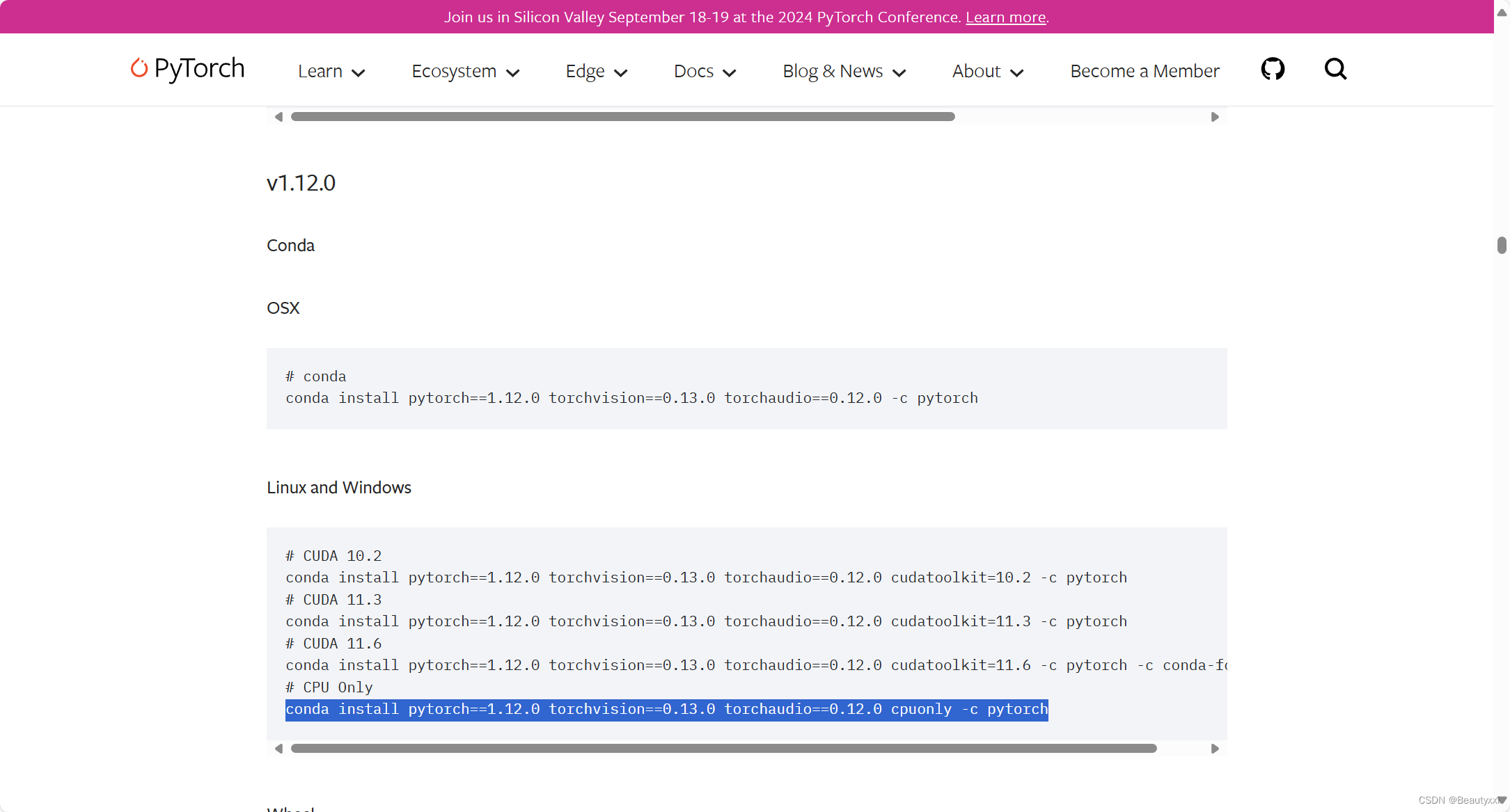The image size is (1510, 812).
Task: Open the Edge dropdown menu
Action: 597,71
